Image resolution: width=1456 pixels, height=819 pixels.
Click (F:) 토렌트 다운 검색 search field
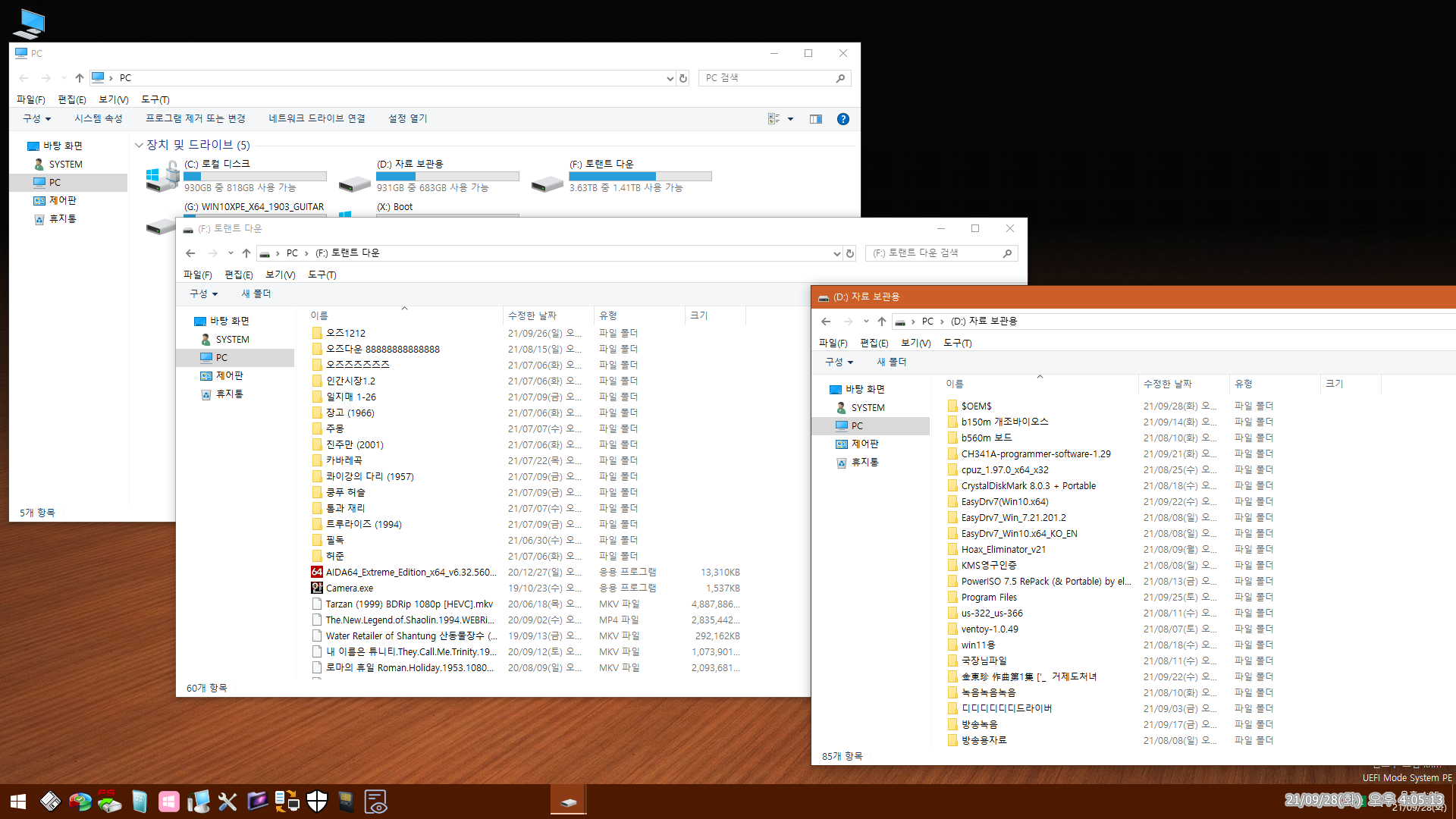click(x=941, y=253)
